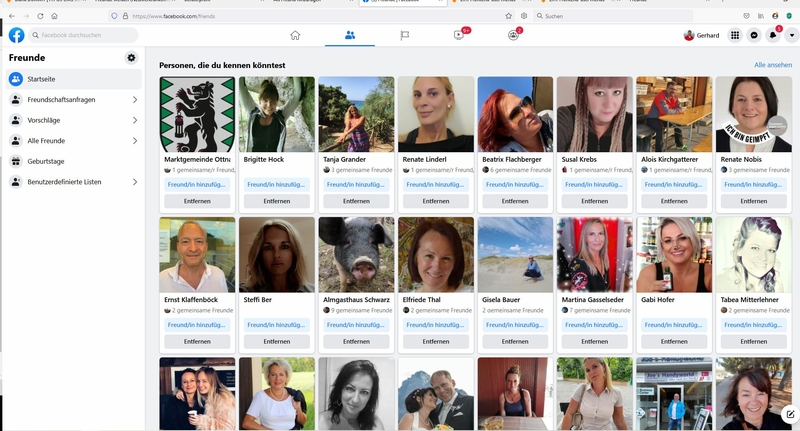Remove Steffi Ber suggestion
The height and width of the screenshot is (431, 800).
tap(277, 341)
